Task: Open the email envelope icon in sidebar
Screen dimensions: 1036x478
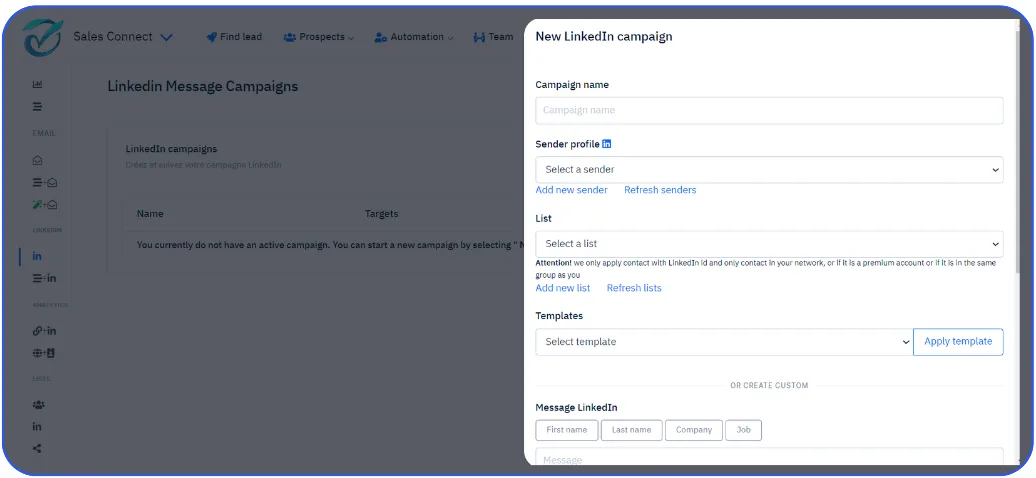Action: tap(38, 160)
